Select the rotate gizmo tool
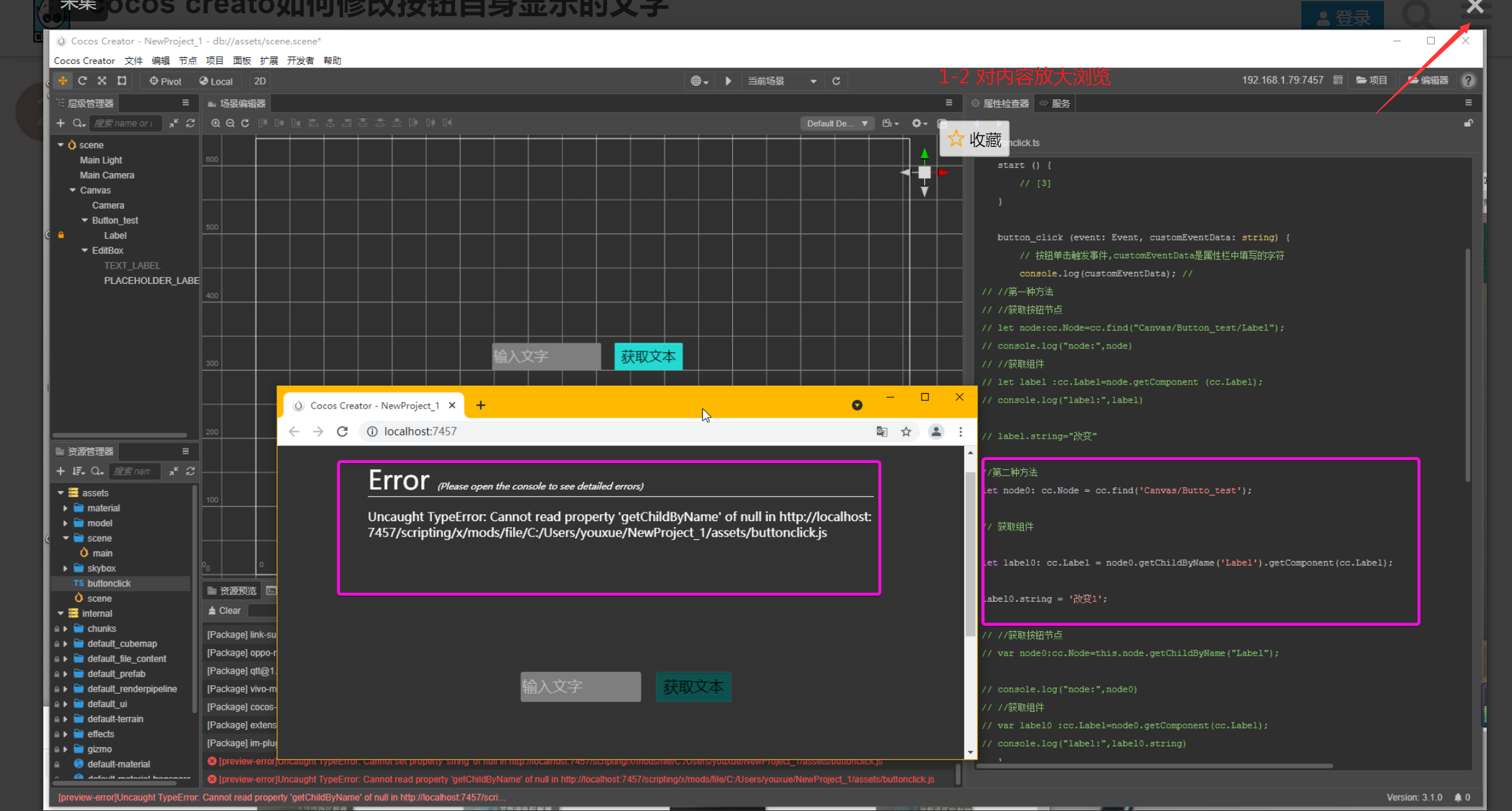 83,81
